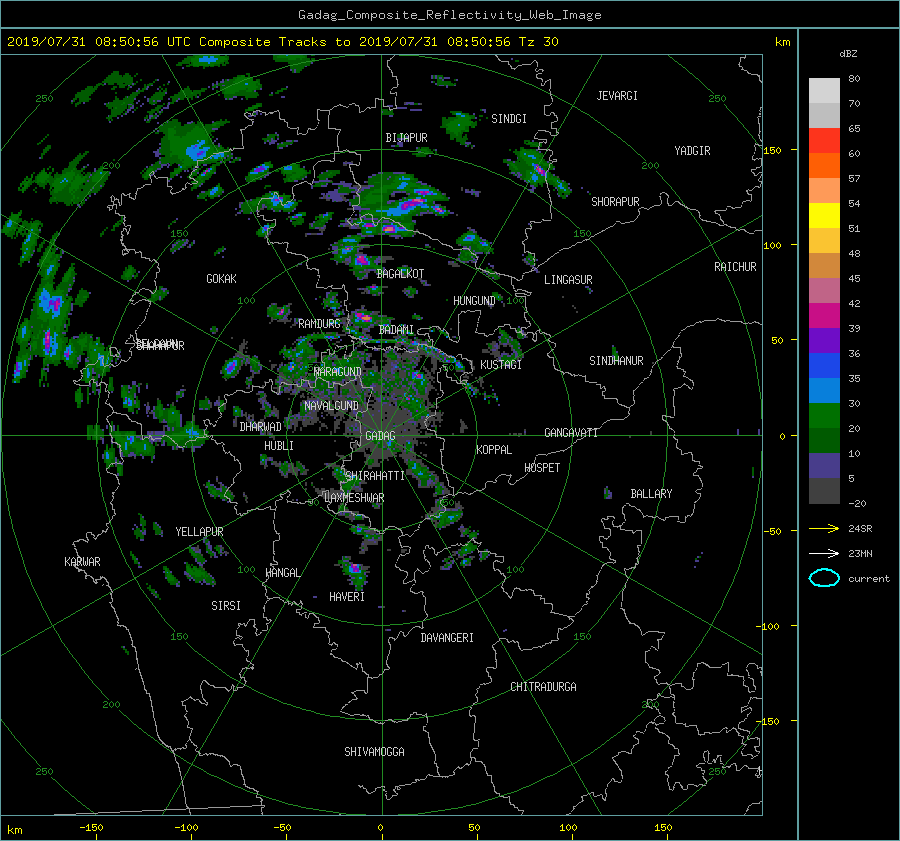Click the GOKAK city label
The width and height of the screenshot is (900, 841).
point(221,279)
